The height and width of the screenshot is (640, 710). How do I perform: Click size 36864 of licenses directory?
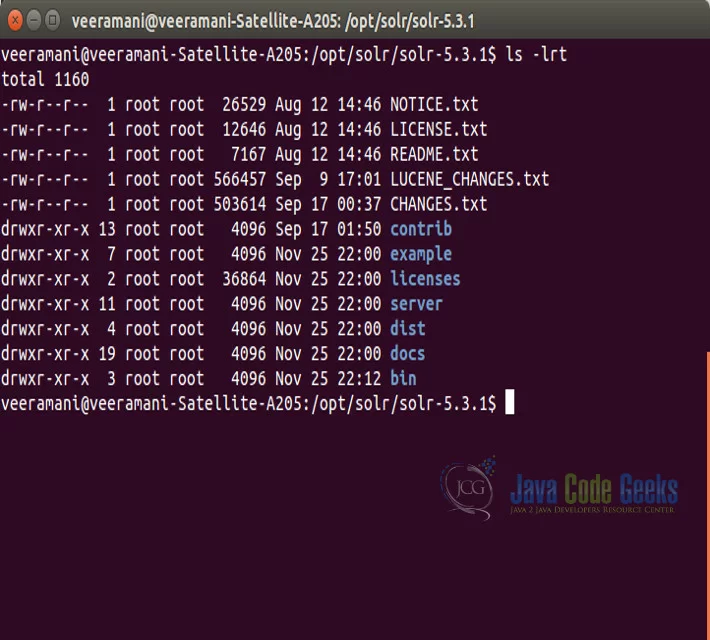pos(244,279)
